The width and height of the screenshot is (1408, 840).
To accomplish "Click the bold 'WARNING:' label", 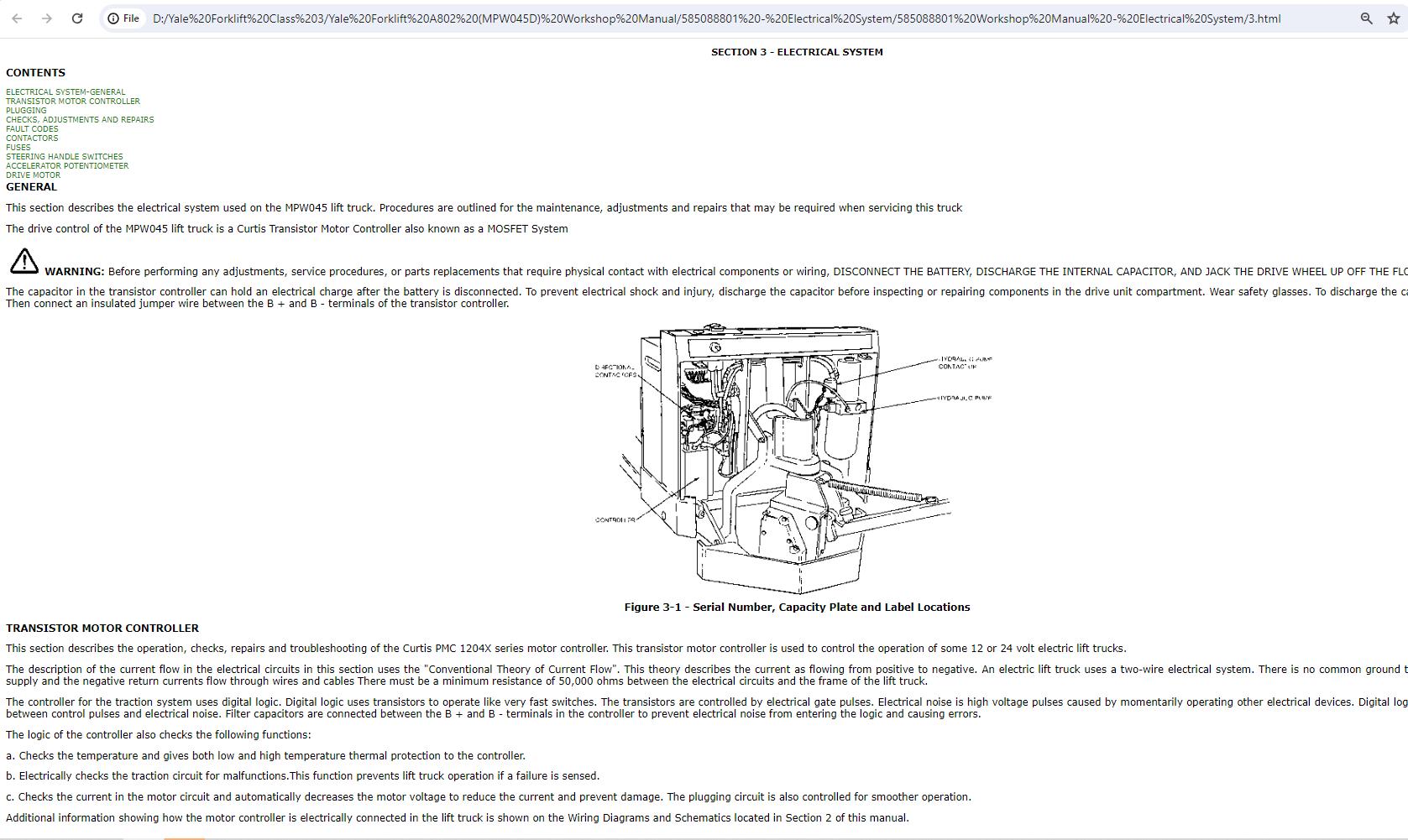I will coord(75,272).
